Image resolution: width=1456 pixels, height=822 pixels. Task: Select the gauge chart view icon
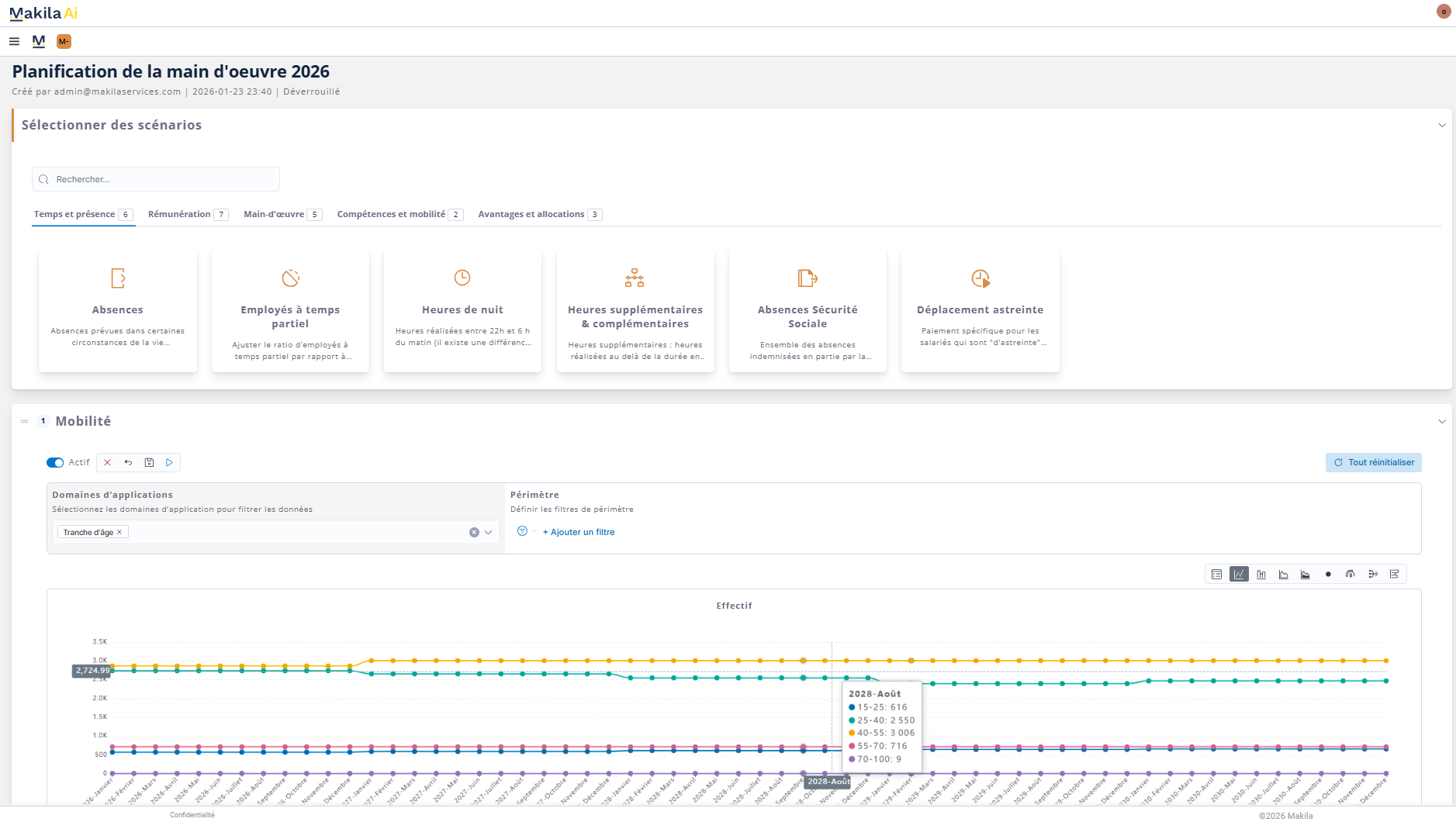coord(1351,575)
